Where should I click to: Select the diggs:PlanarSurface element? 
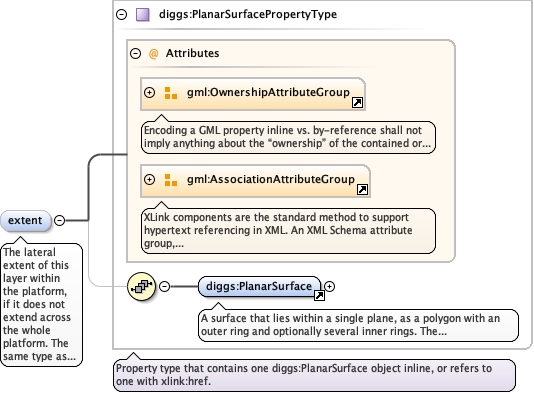pyautogui.click(x=259, y=286)
